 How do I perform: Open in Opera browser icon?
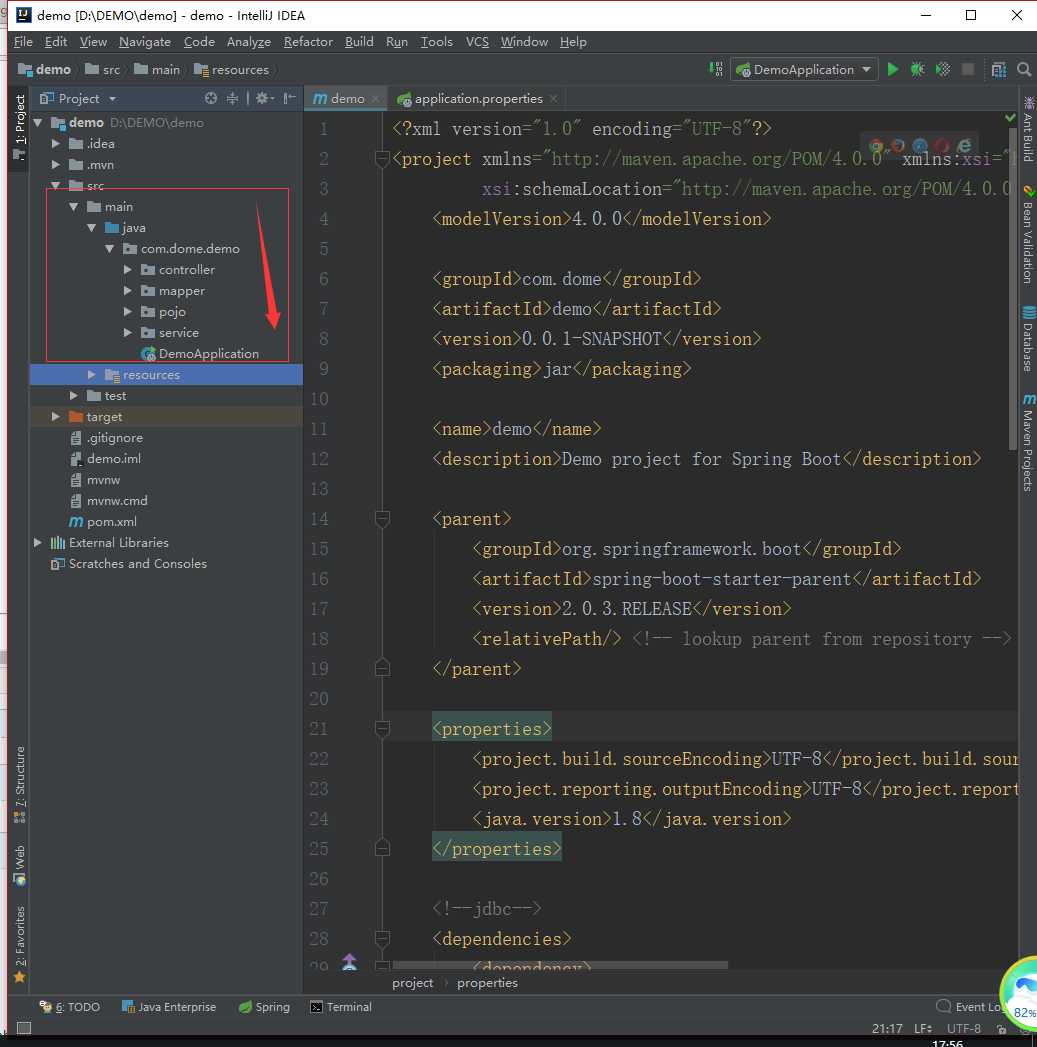point(942,146)
